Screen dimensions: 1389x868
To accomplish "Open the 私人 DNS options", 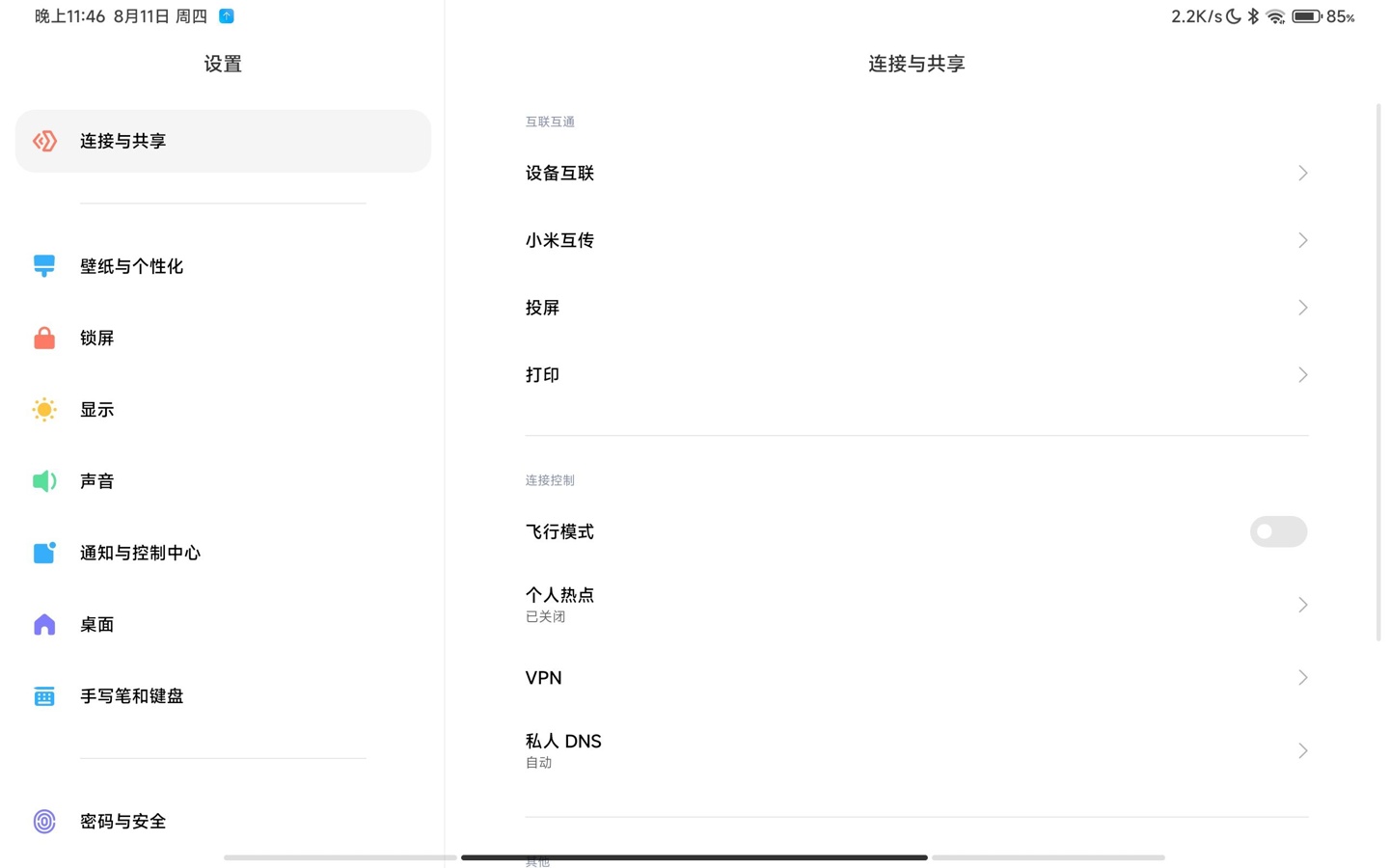I will coord(915,749).
